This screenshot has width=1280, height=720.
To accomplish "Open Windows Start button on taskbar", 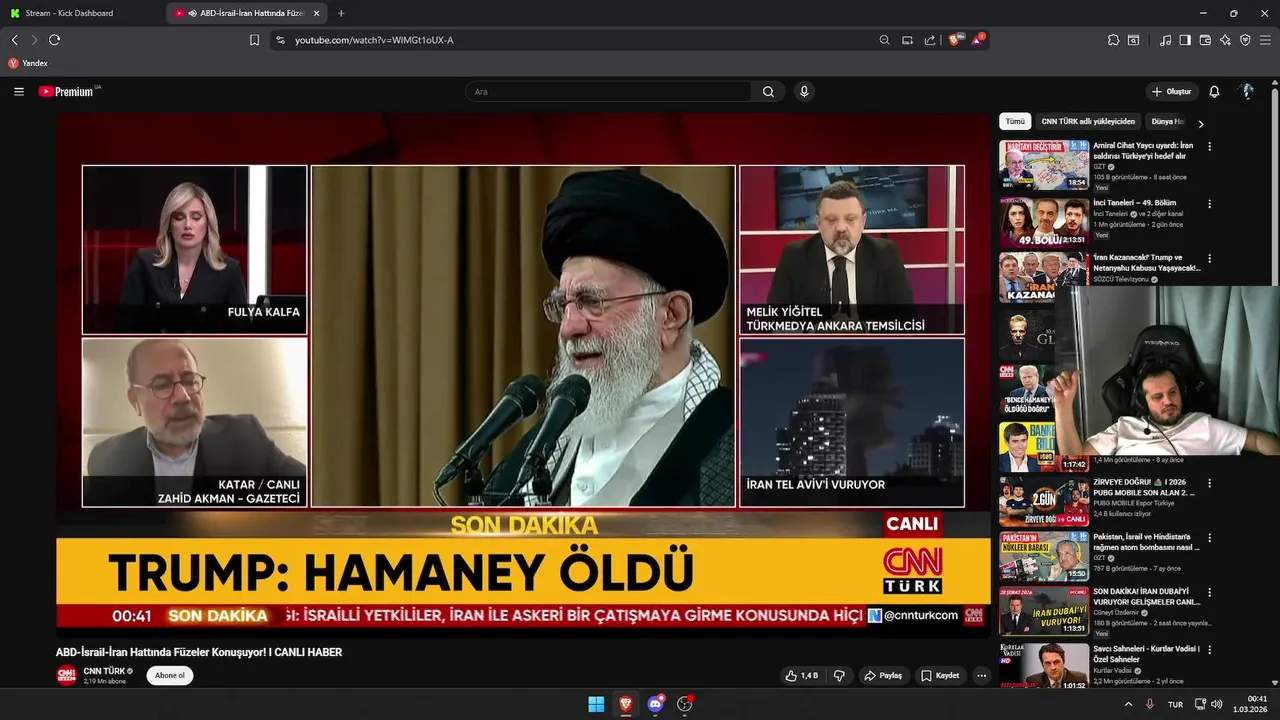I will [x=596, y=704].
